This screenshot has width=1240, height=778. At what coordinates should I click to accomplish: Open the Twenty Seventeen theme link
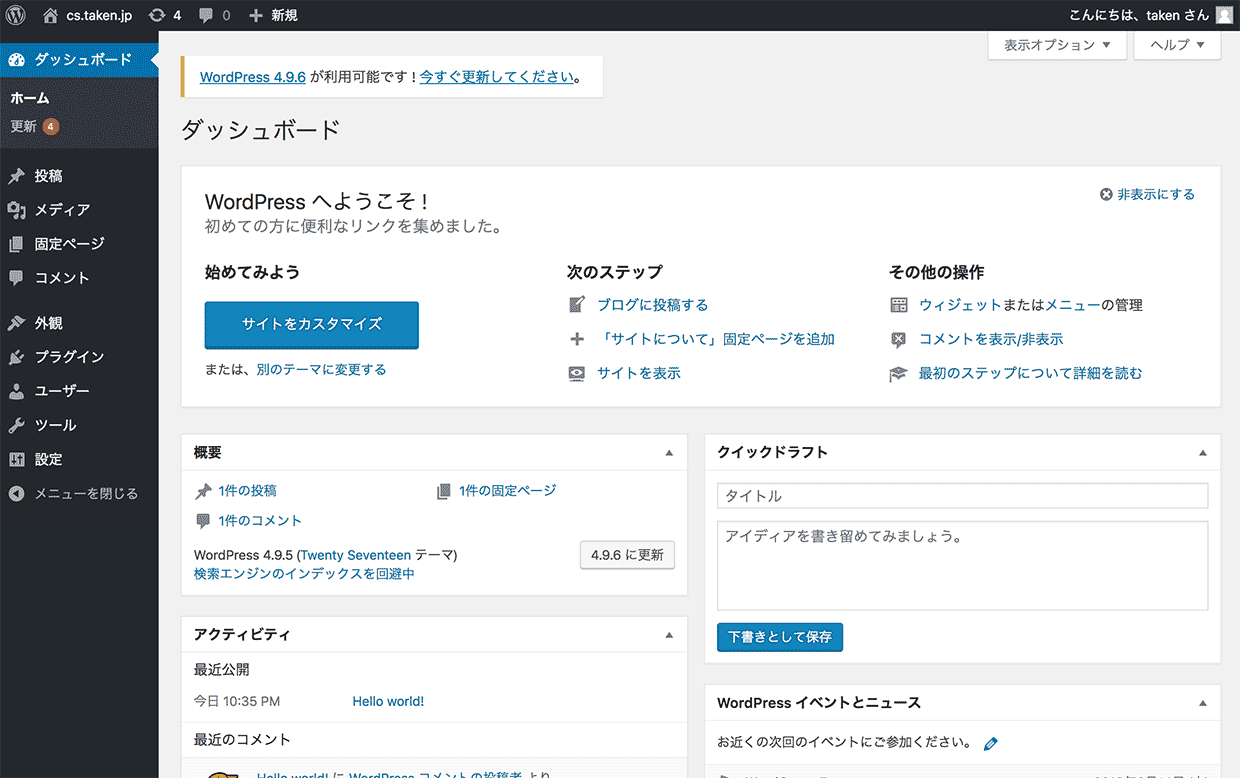point(355,555)
